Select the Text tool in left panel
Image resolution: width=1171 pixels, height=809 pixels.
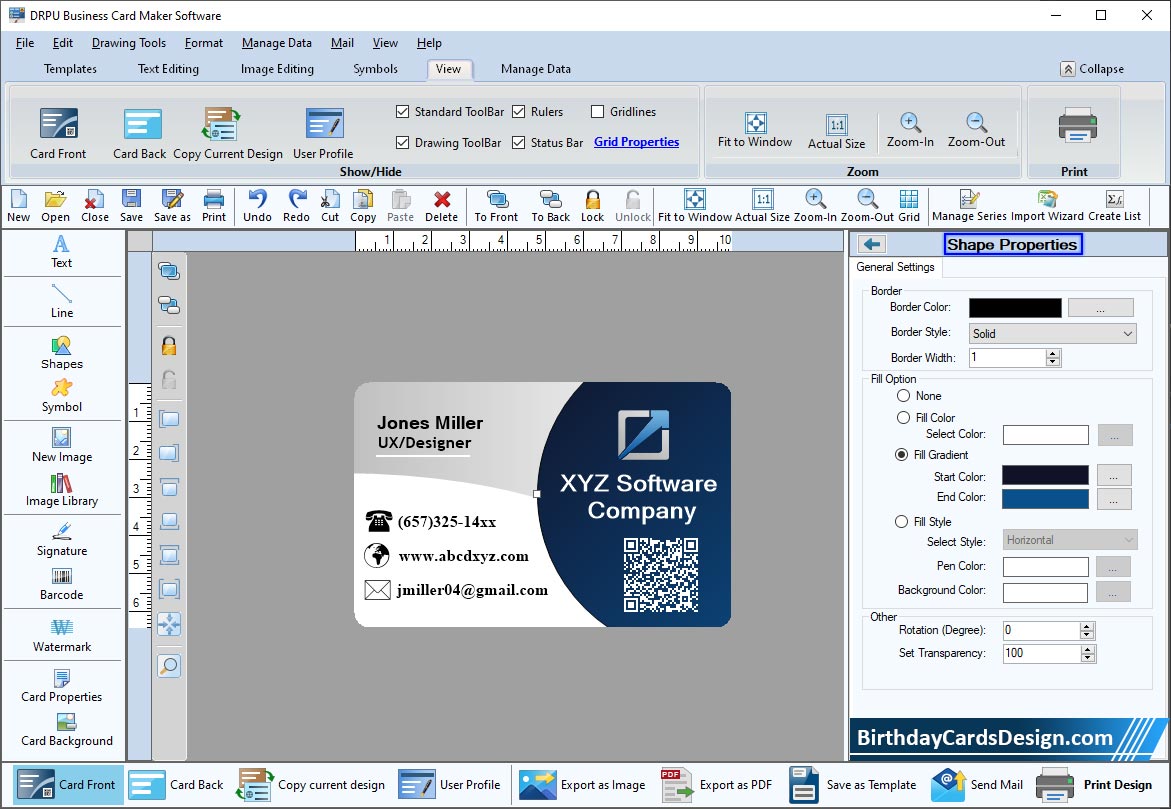61,252
